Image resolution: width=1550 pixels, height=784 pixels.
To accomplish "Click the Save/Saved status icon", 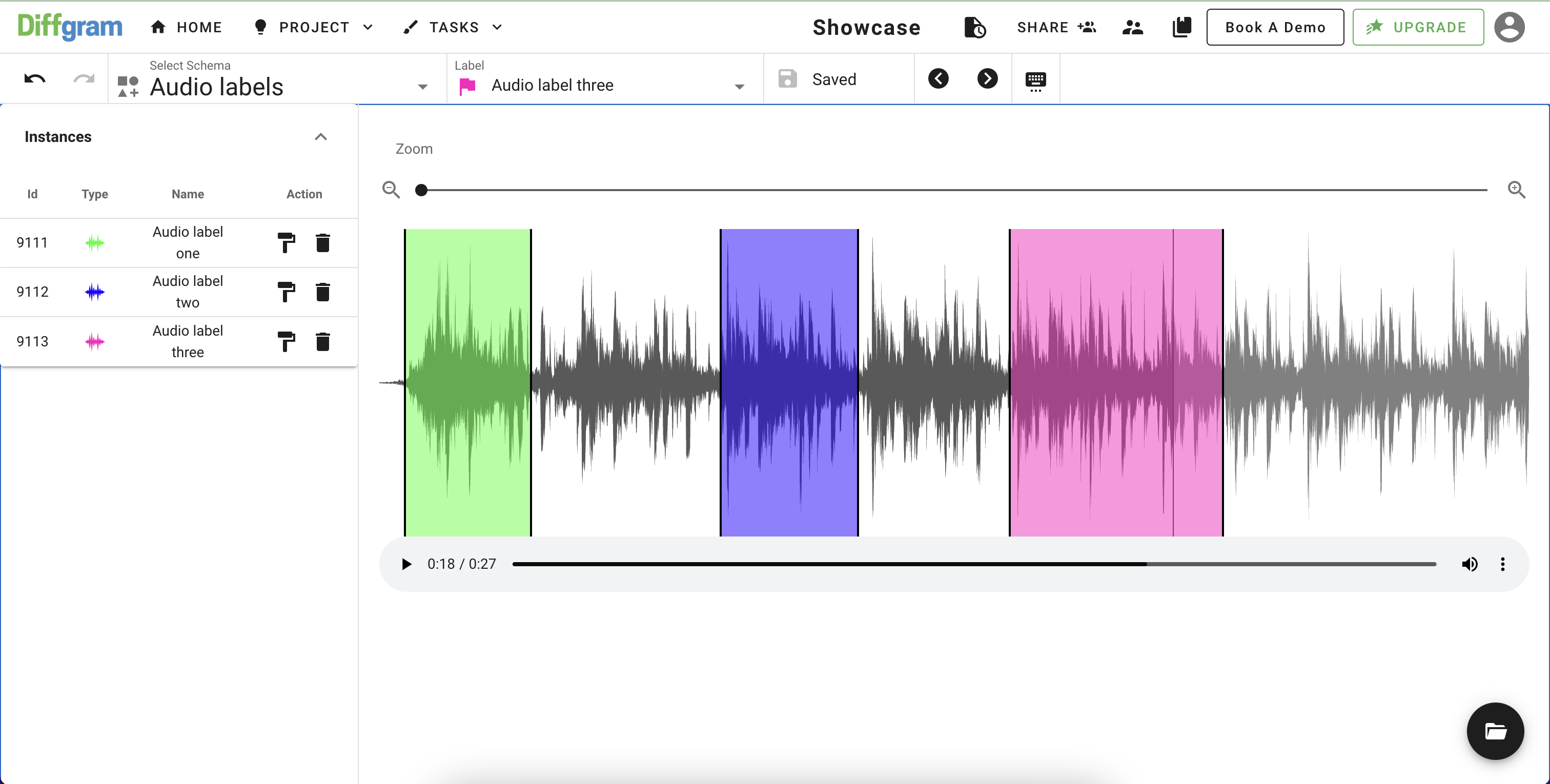I will click(x=787, y=80).
